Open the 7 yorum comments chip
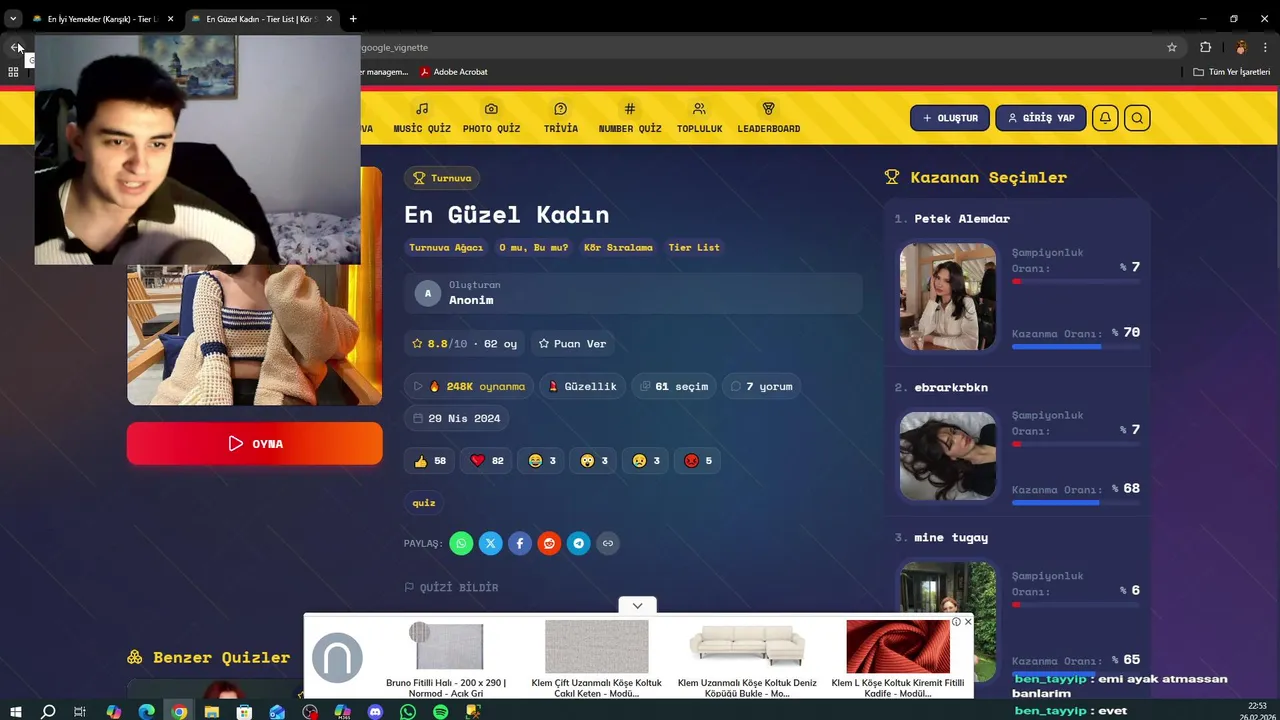Screen dimensions: 1280x720 pos(761,386)
